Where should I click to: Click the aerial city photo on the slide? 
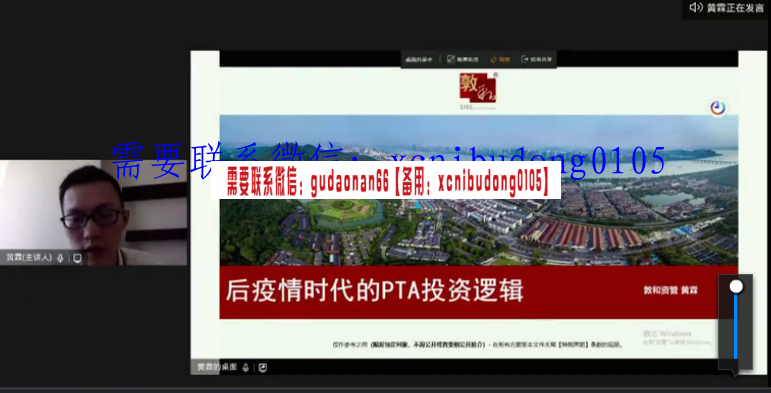click(478, 190)
